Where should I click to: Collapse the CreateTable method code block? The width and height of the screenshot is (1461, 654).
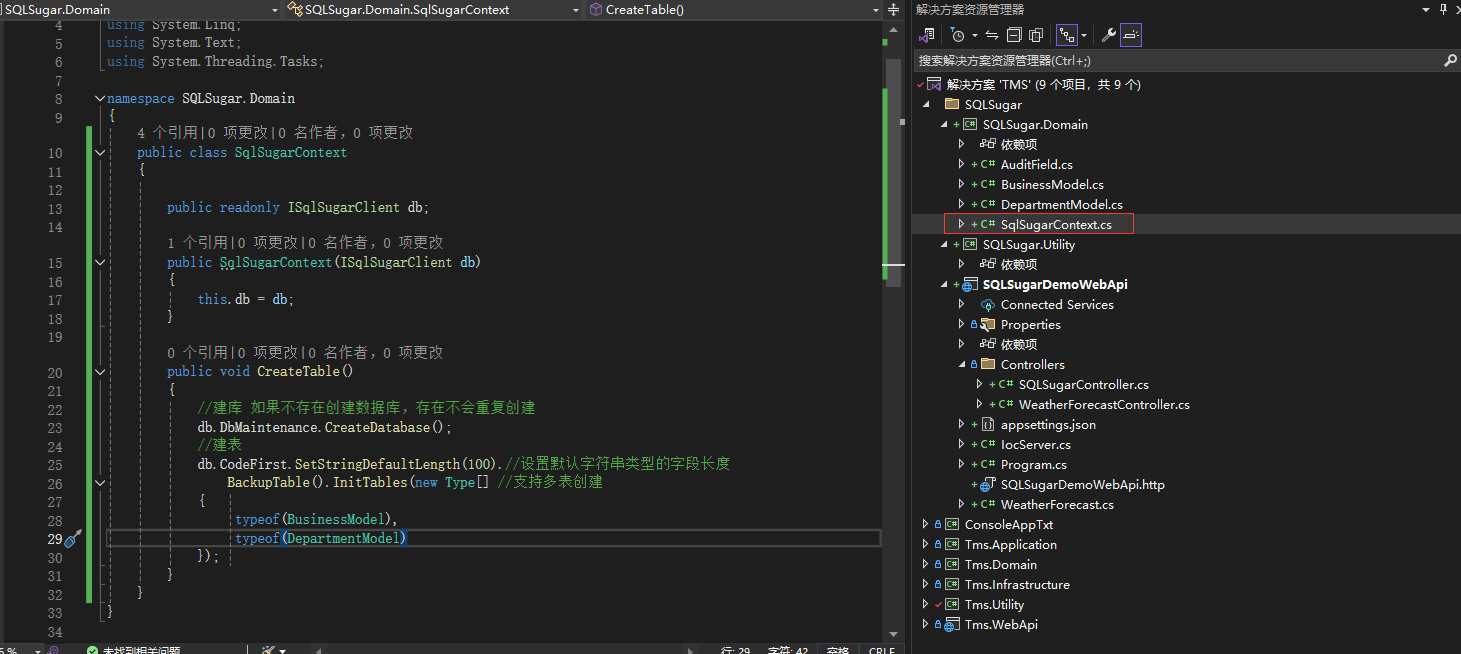(x=99, y=371)
